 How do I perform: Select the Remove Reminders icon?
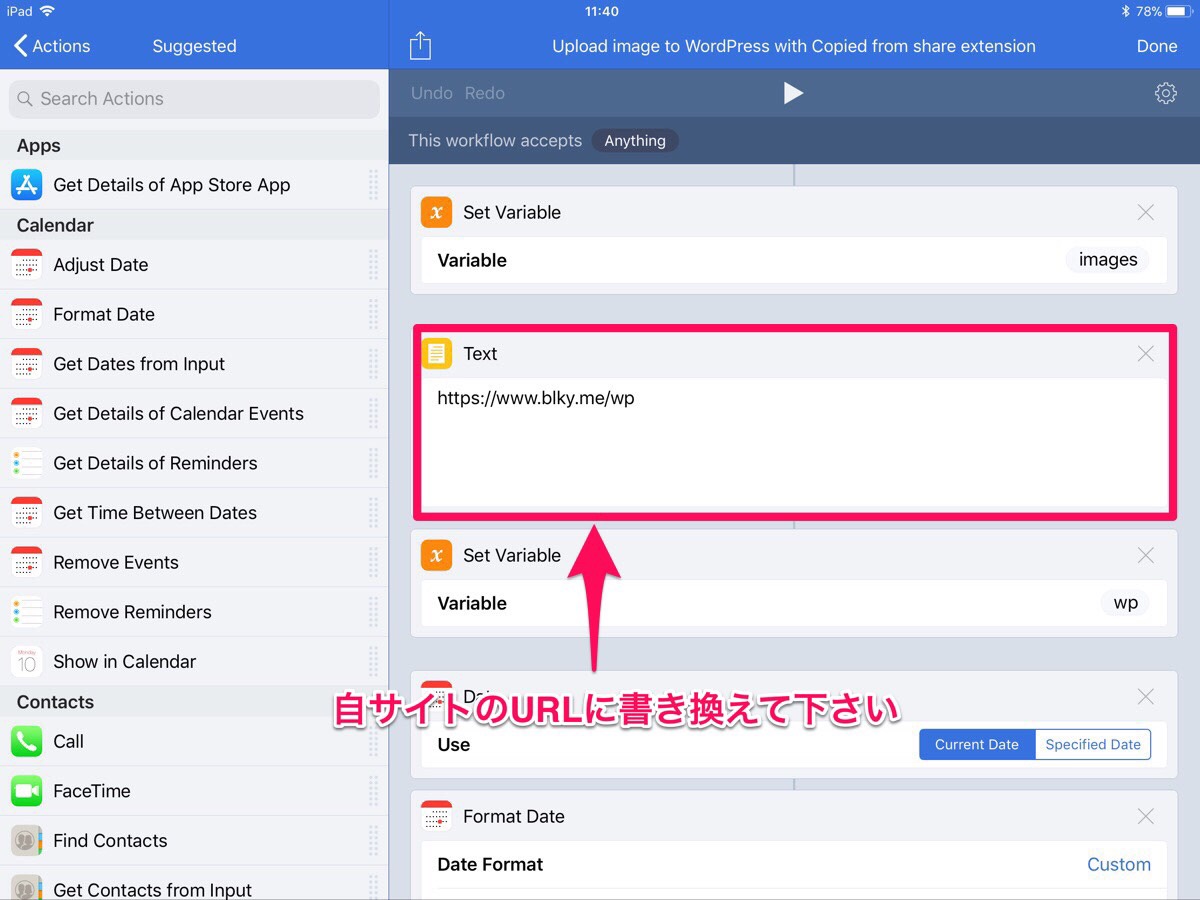coord(26,612)
